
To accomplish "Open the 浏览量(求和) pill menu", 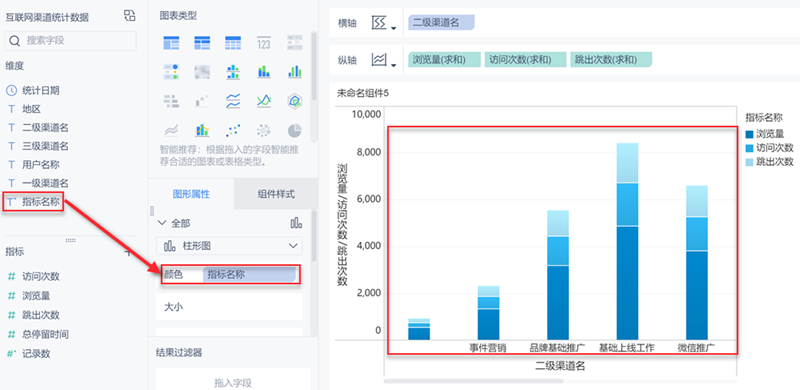I will (x=444, y=60).
